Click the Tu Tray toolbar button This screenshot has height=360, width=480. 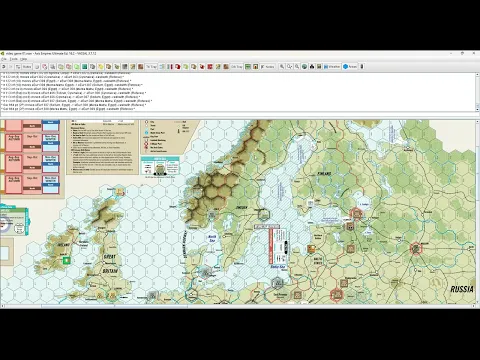pyautogui.click(x=151, y=67)
